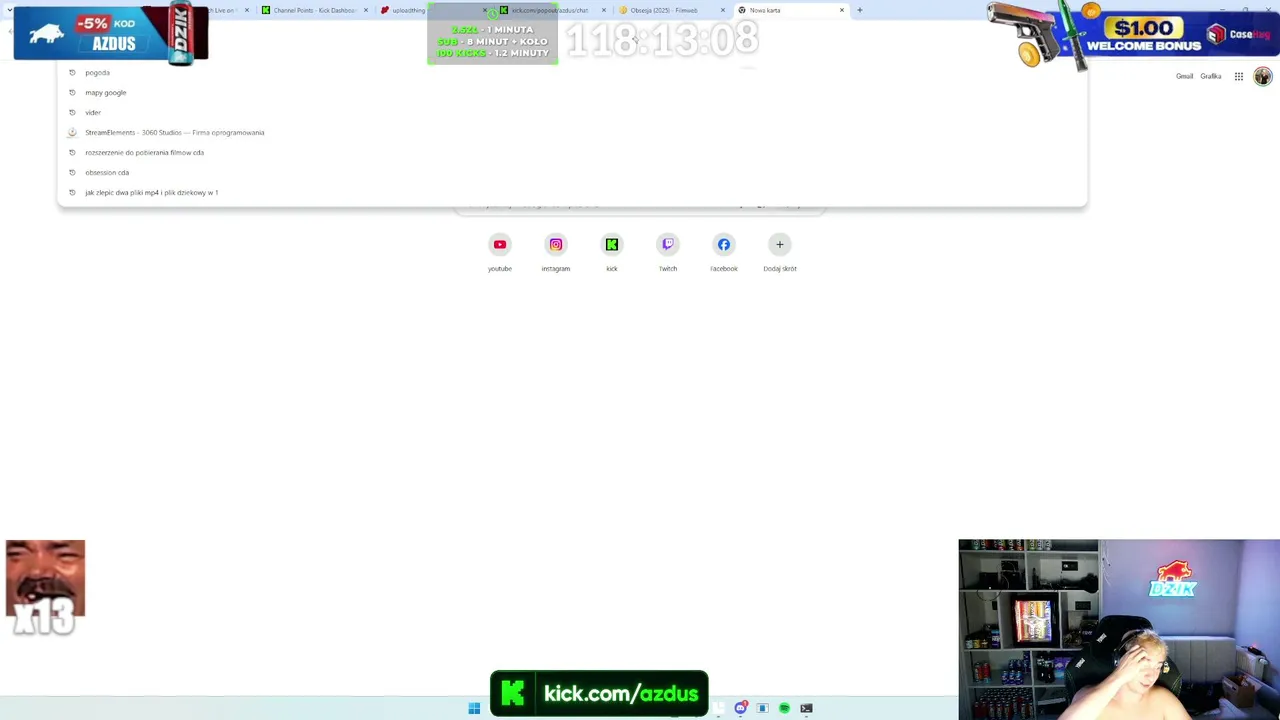Select the 'vider' search suggestion

572,112
